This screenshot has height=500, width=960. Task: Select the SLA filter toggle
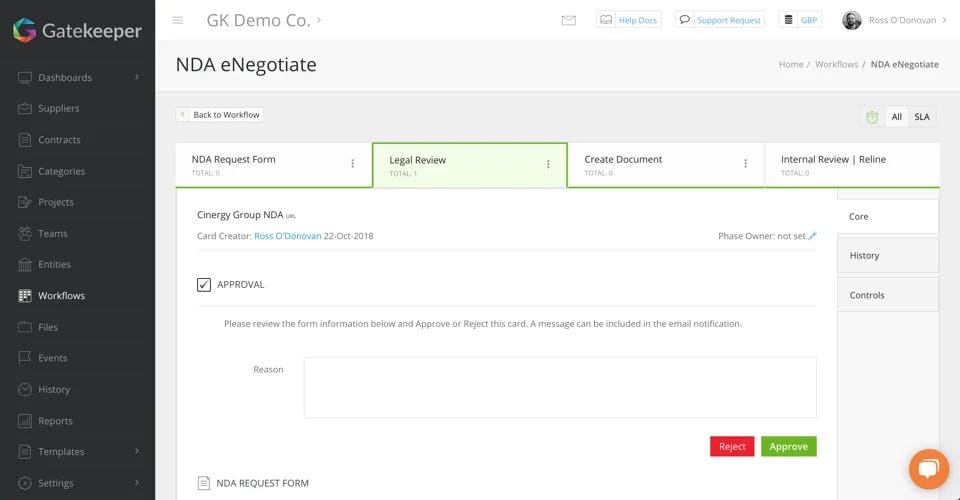pyautogui.click(x=922, y=117)
